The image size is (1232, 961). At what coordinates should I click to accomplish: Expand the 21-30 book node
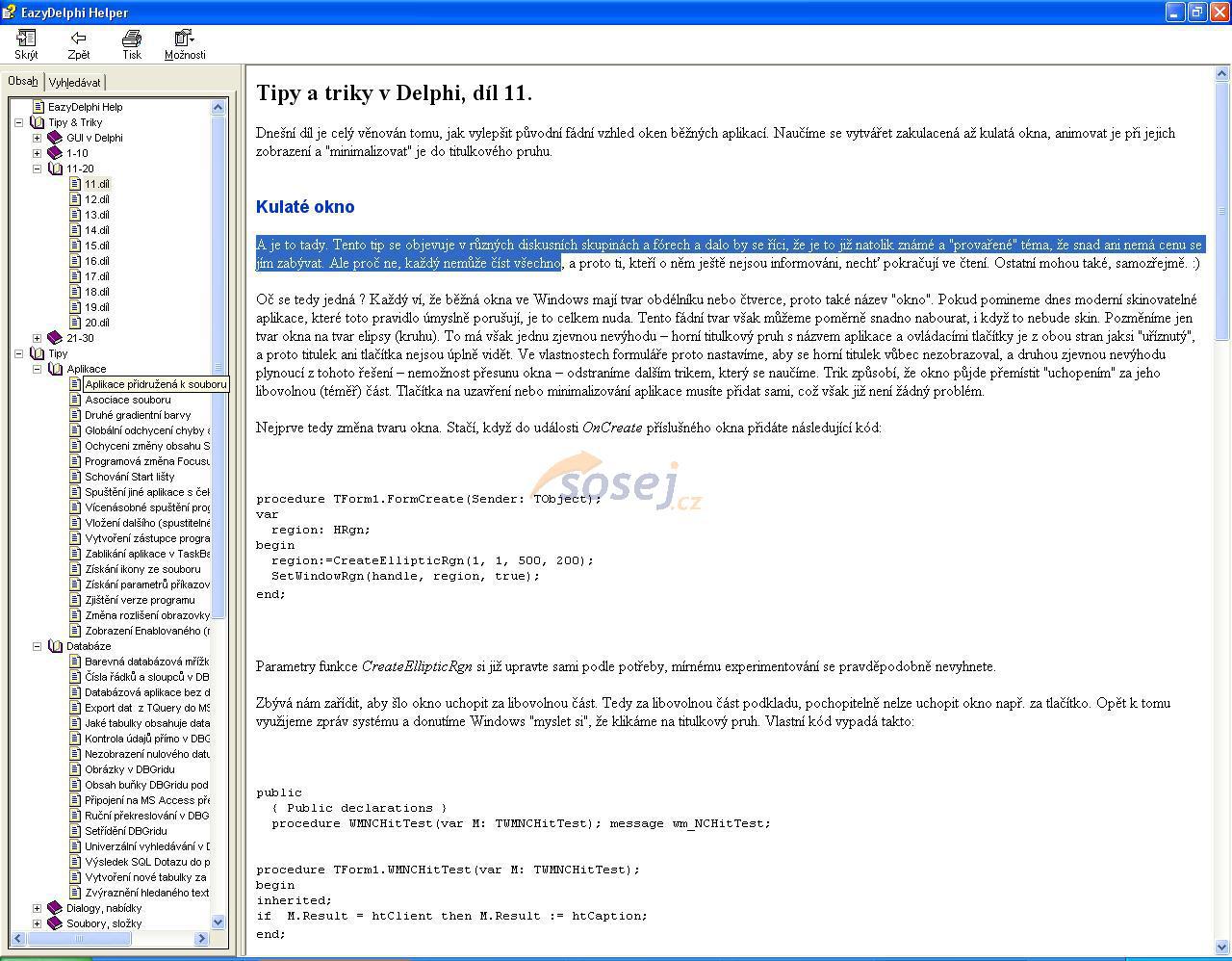point(38,338)
